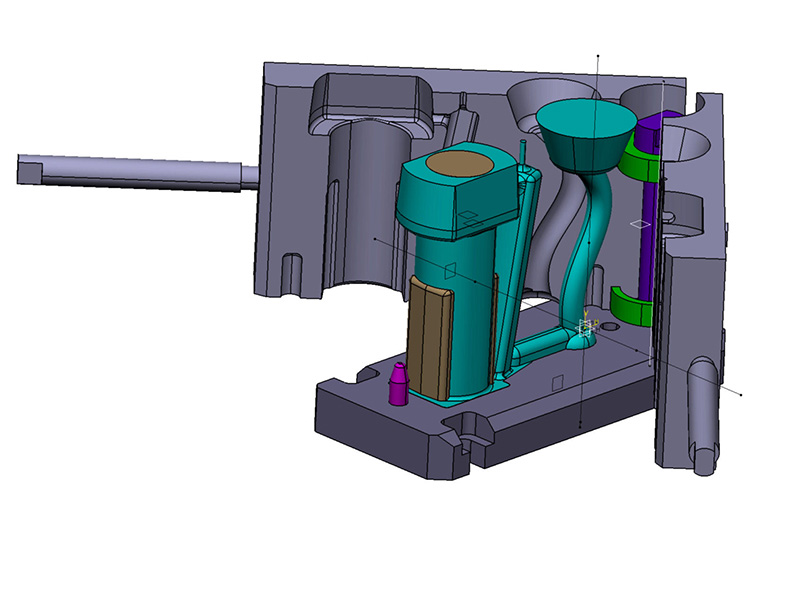Image resolution: width=800 pixels, height=600 pixels.
Task: Click the axis system triad at the origin
Action: 586,327
